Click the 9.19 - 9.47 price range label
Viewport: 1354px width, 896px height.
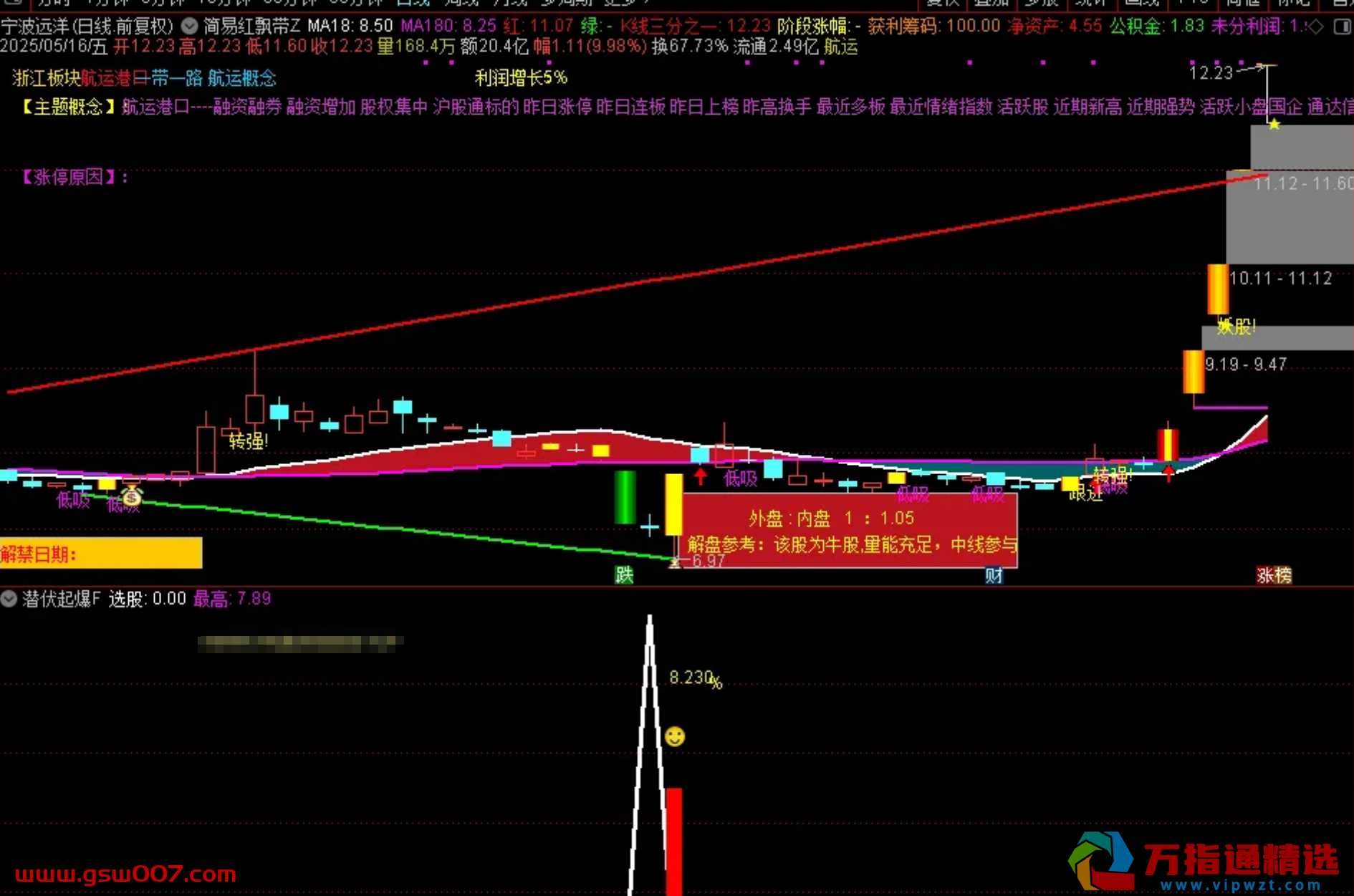pos(1246,364)
